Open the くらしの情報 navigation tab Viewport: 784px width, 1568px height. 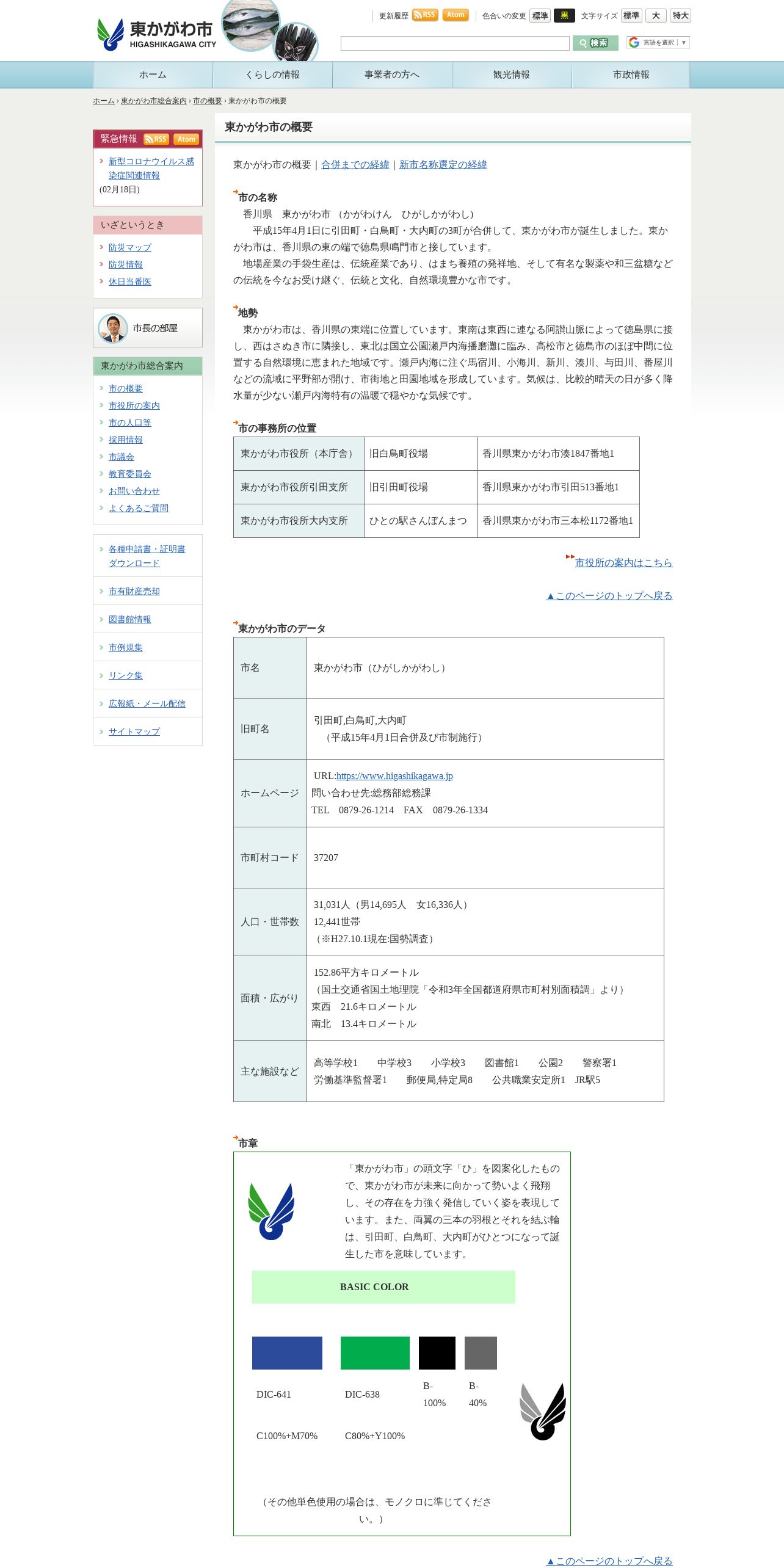[x=272, y=75]
